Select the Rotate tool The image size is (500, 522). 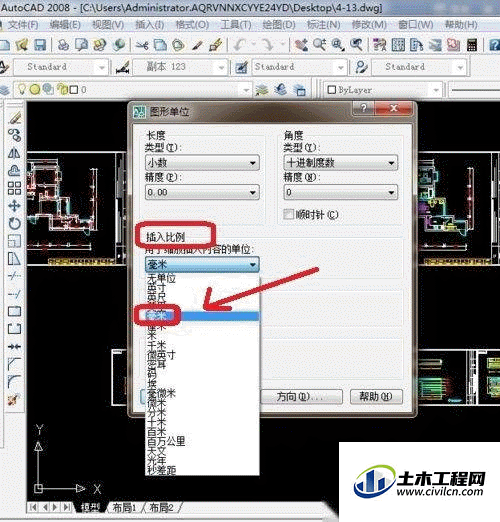point(14,223)
